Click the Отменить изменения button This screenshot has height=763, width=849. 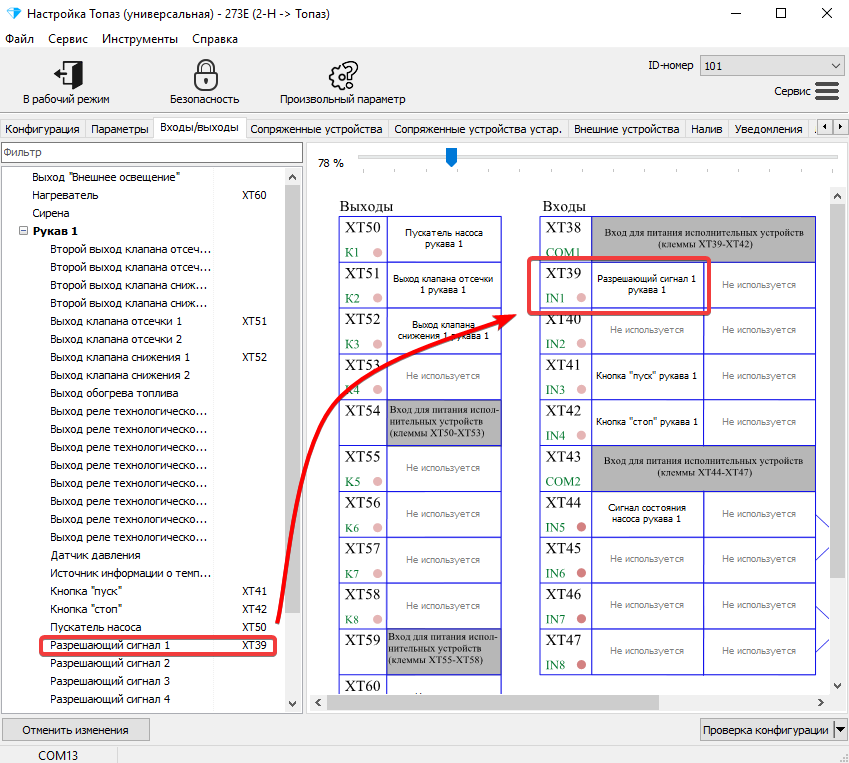[76, 729]
